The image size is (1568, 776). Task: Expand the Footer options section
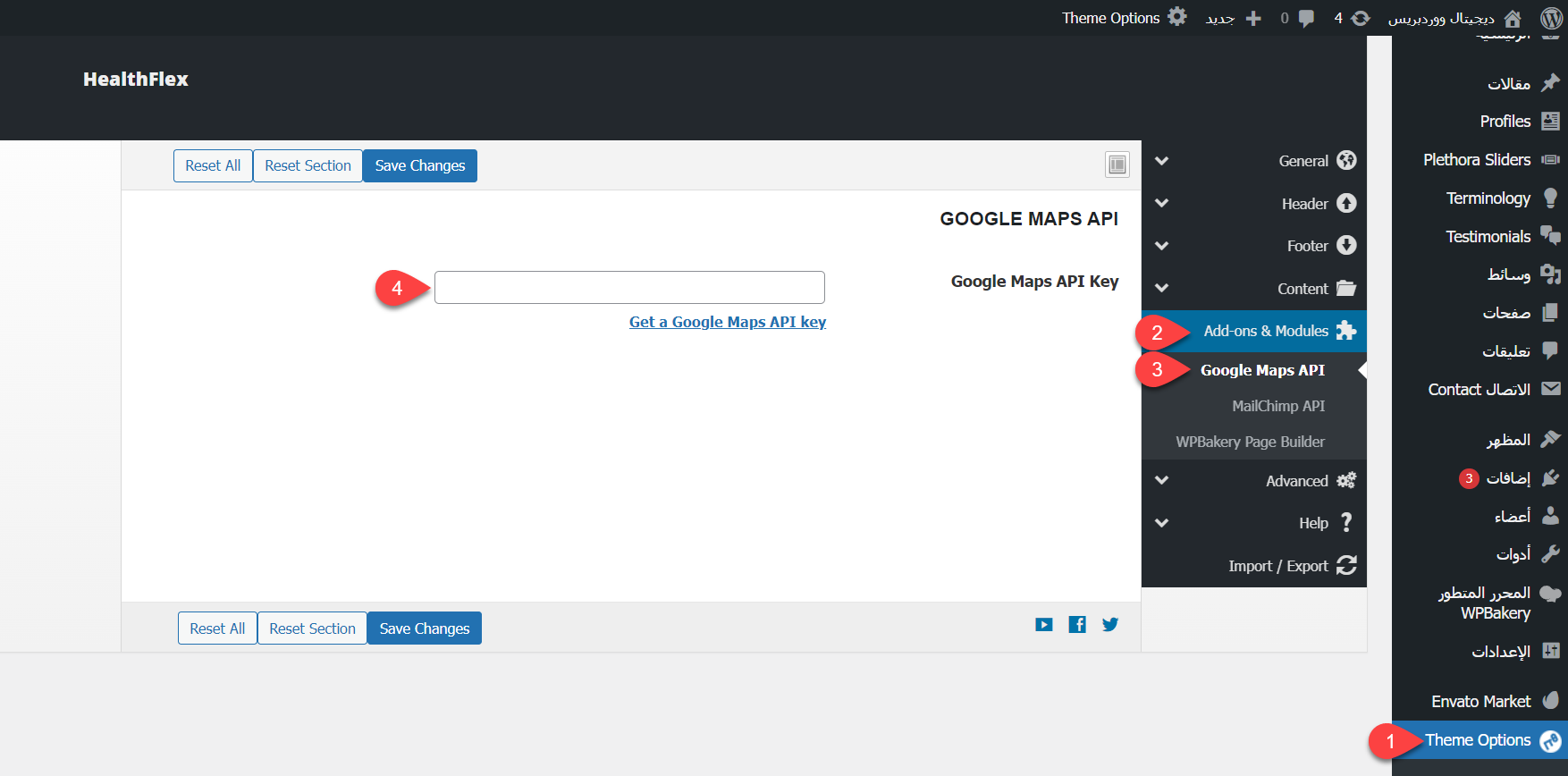pyautogui.click(x=1307, y=246)
